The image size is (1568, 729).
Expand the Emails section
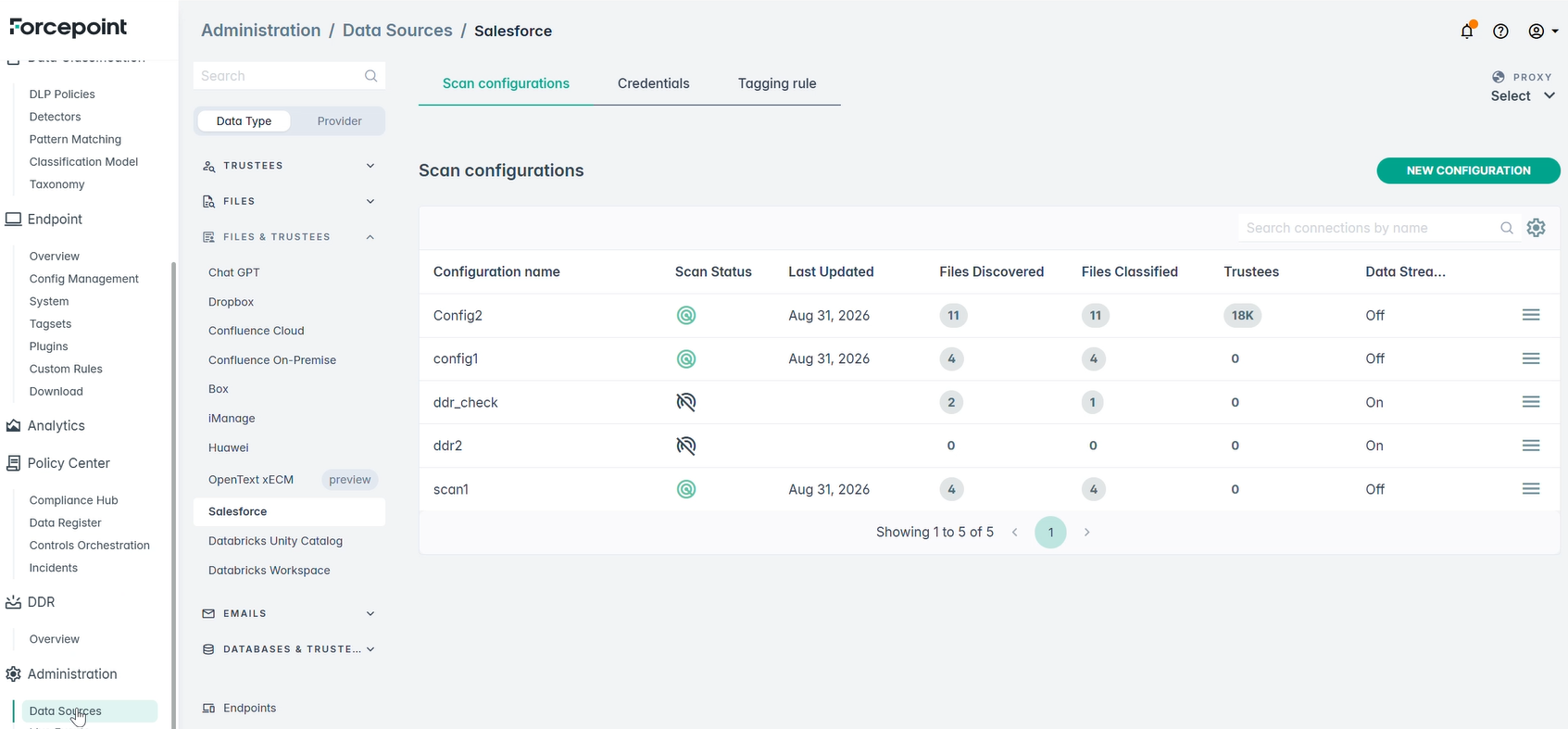click(289, 613)
